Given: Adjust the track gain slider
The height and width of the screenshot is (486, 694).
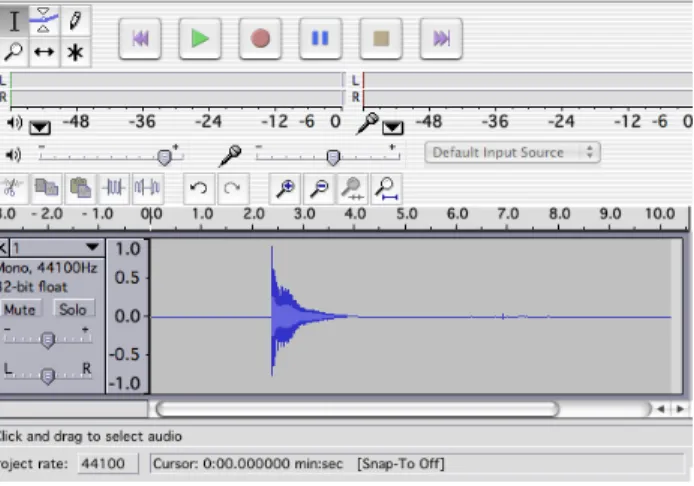Looking at the screenshot, I should point(47,339).
